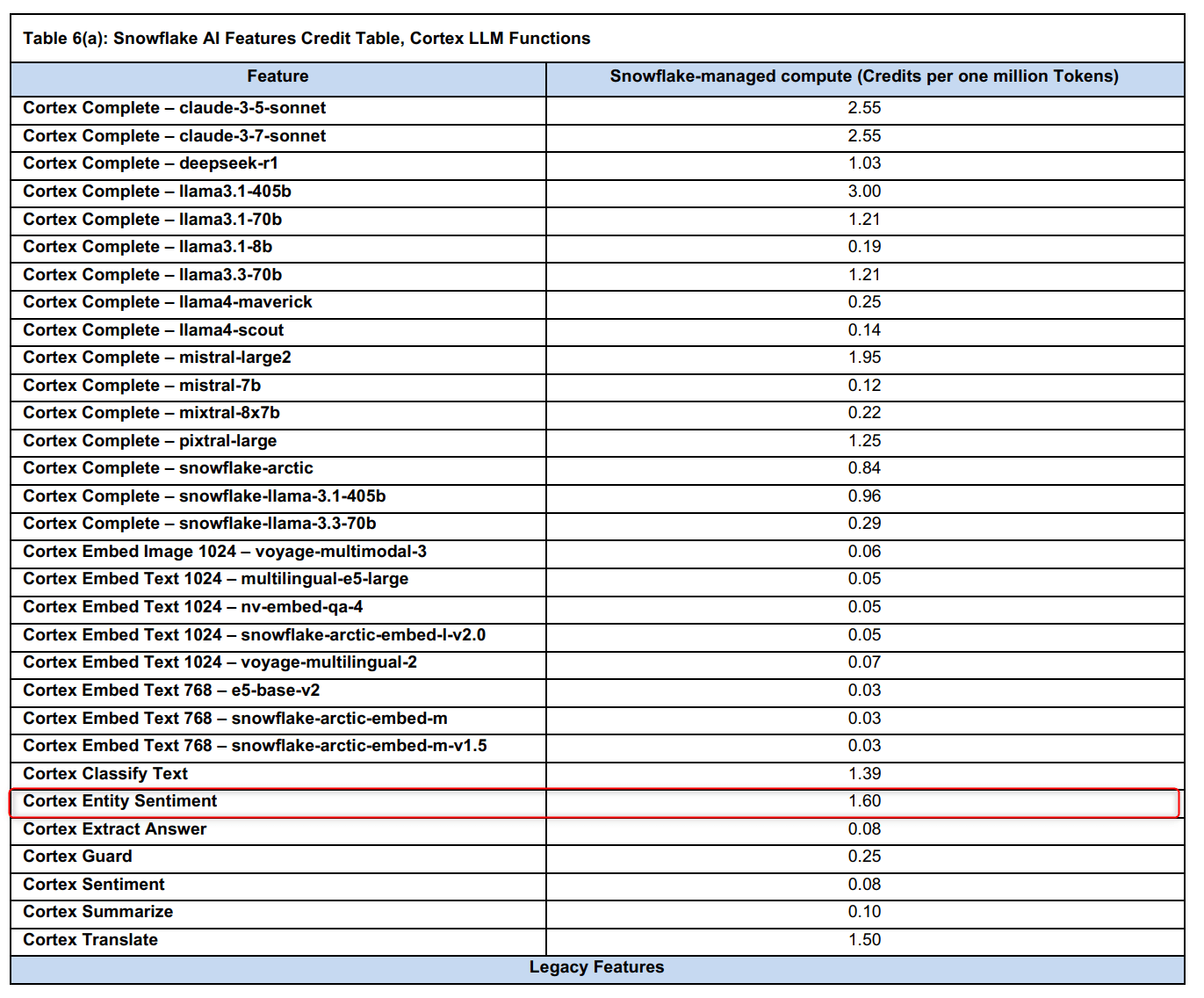
Task: Click 'Cortex Complete – llama3.1-8b' row label
Action: 148,247
